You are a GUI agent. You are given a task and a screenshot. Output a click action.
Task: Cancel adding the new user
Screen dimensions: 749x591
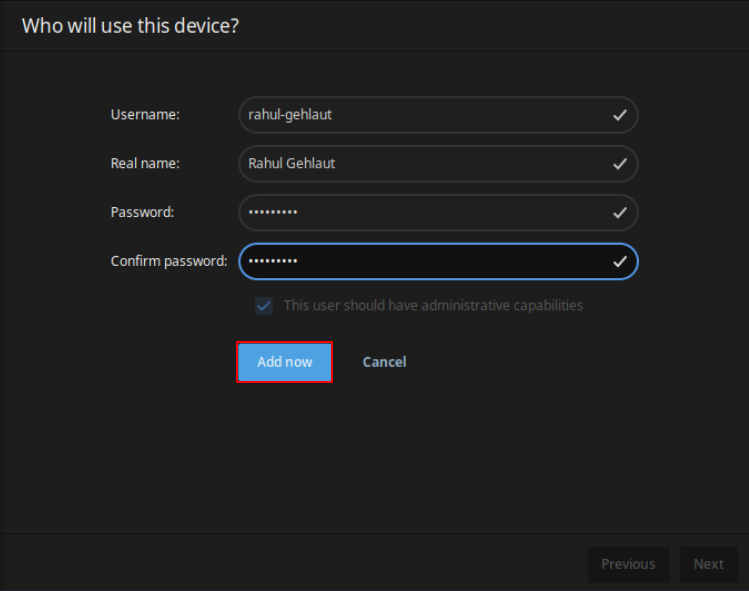pyautogui.click(x=385, y=362)
